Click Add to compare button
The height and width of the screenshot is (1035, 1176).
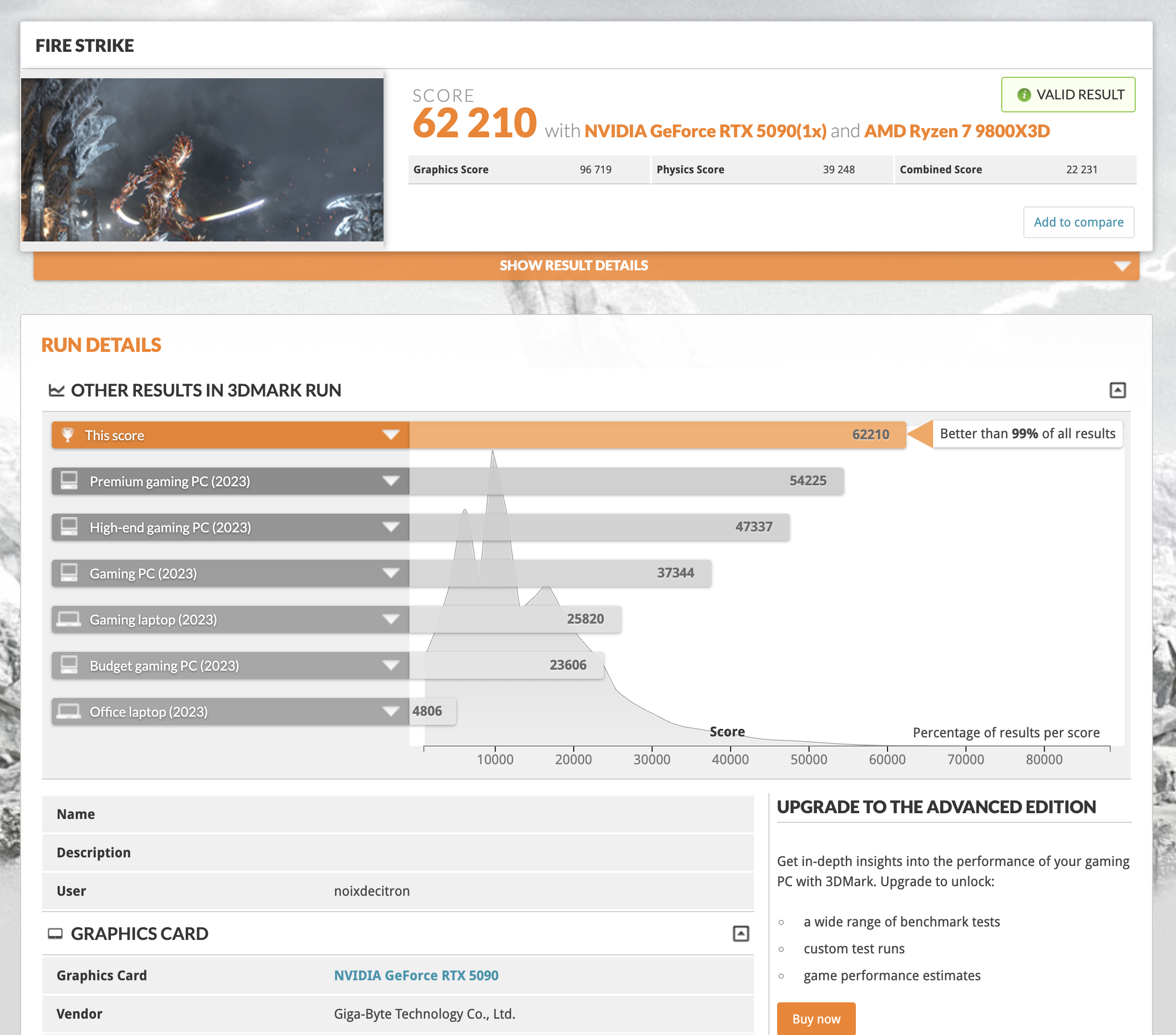click(1078, 222)
